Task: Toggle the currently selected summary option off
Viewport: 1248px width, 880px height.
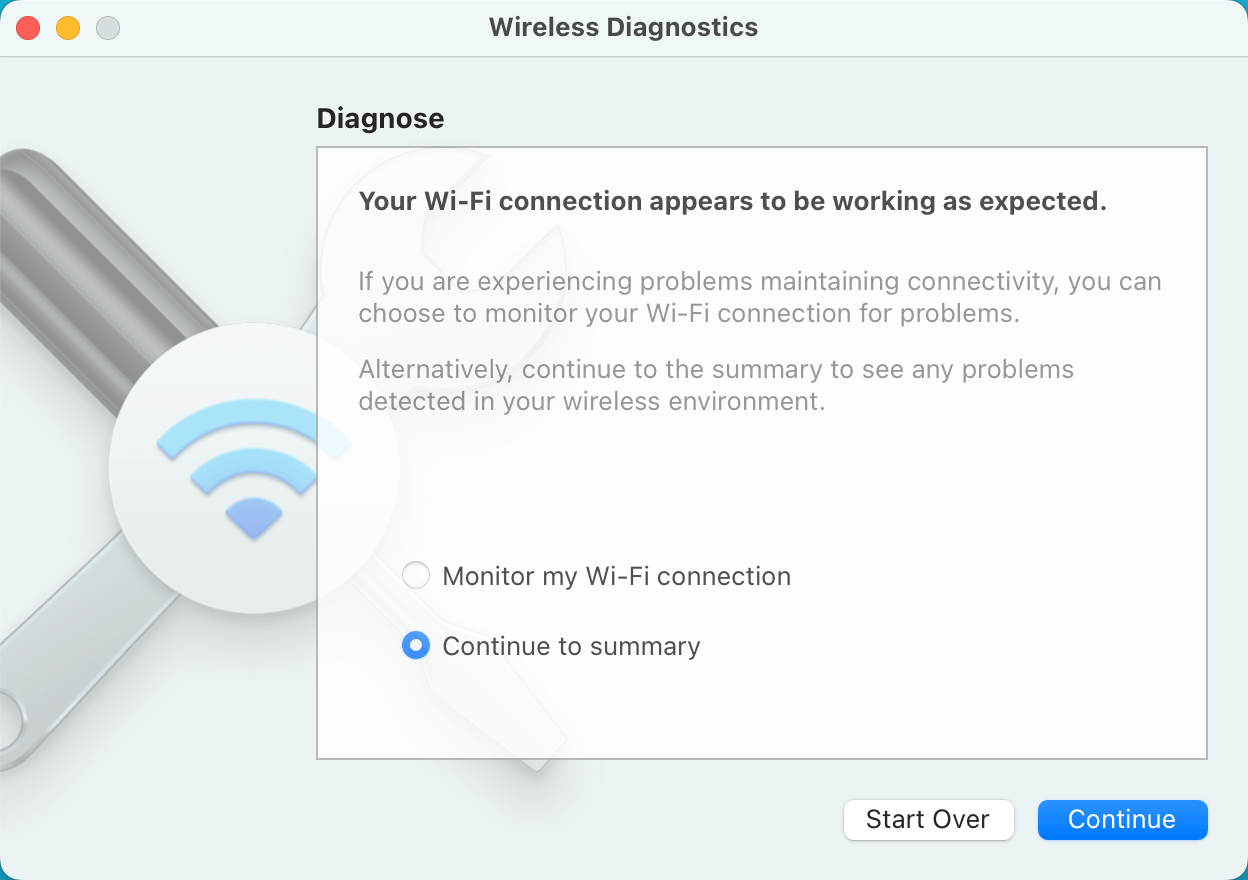Action: [415, 645]
